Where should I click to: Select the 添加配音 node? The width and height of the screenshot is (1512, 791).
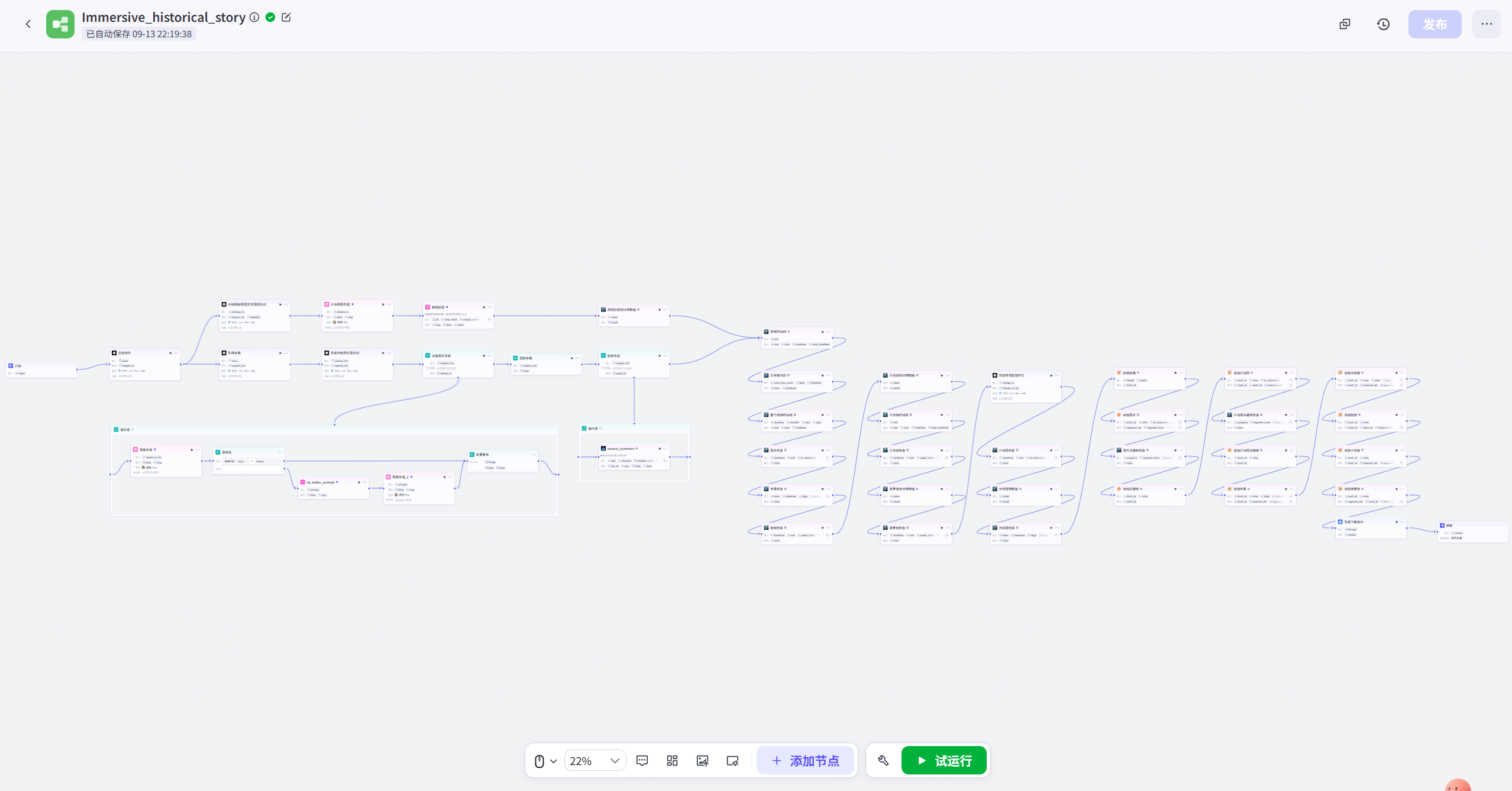click(1371, 421)
